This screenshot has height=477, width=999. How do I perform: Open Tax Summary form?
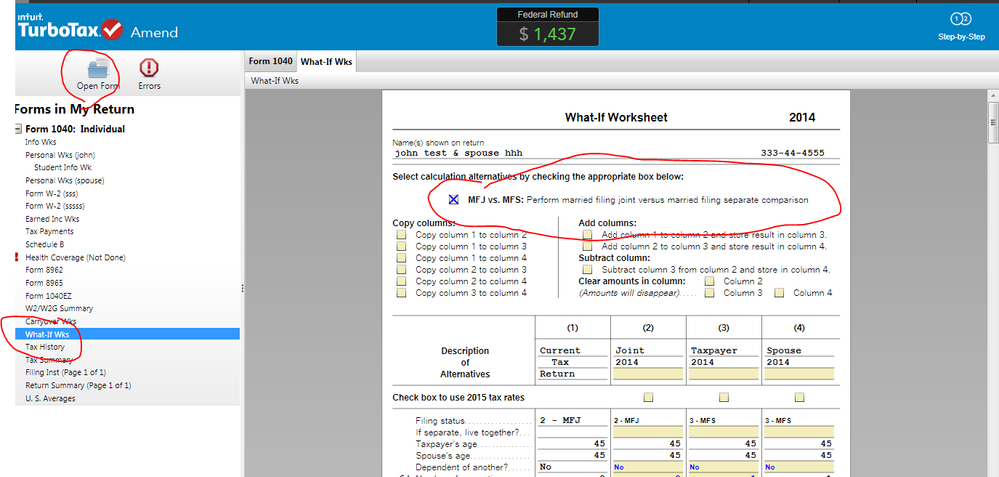pos(48,360)
